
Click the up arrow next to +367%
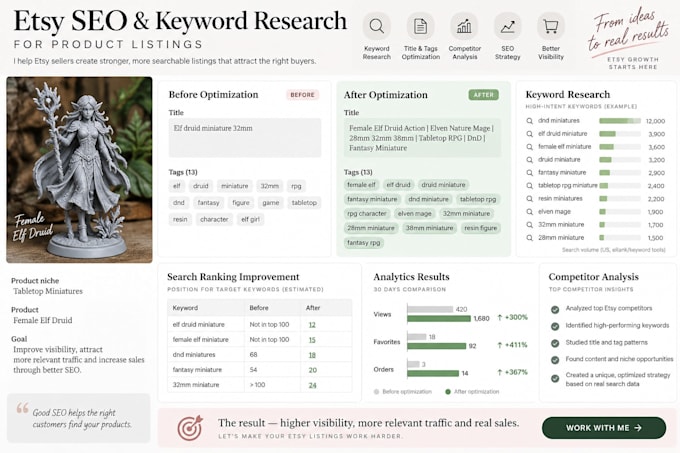(x=500, y=372)
